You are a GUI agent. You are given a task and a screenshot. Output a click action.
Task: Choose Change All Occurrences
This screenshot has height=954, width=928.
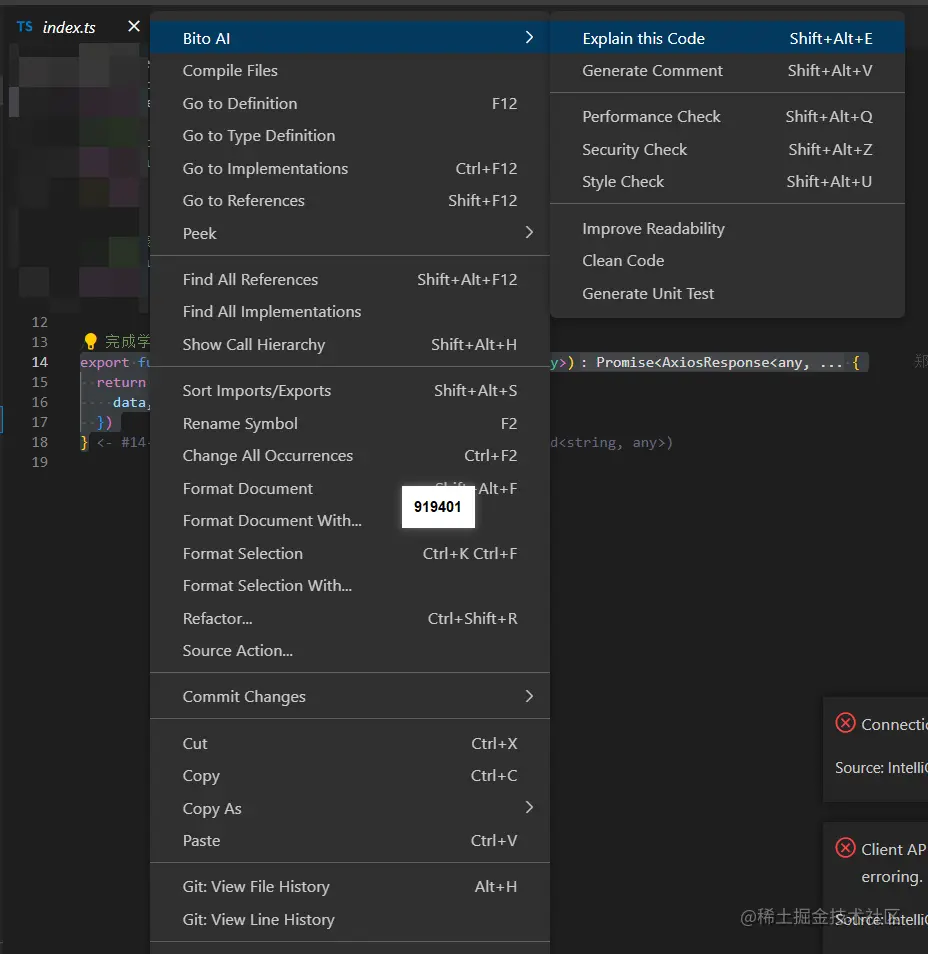(350, 456)
